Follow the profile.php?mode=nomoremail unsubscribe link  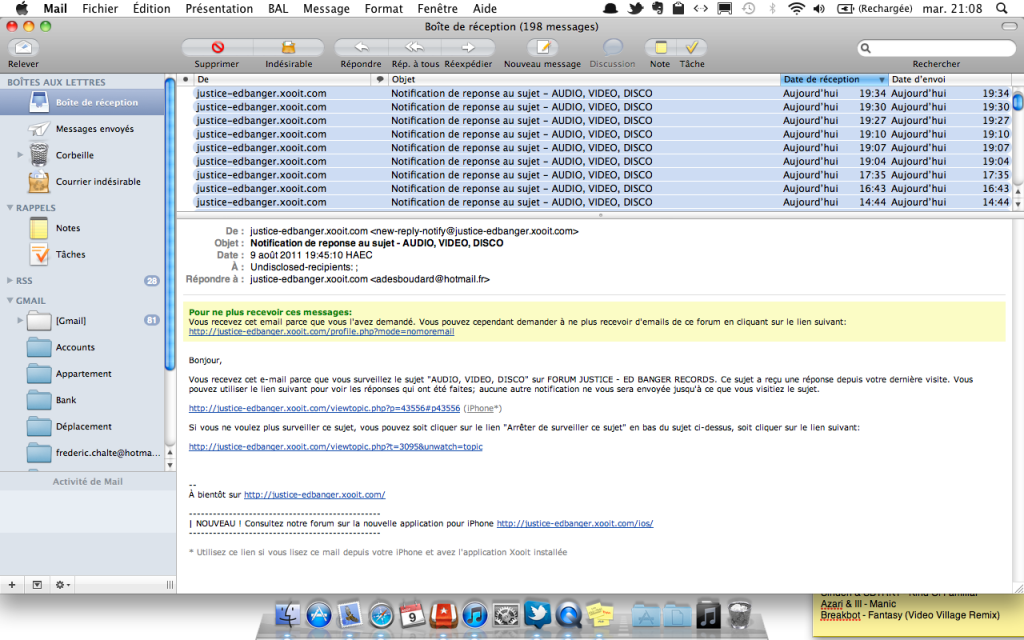click(x=321, y=332)
